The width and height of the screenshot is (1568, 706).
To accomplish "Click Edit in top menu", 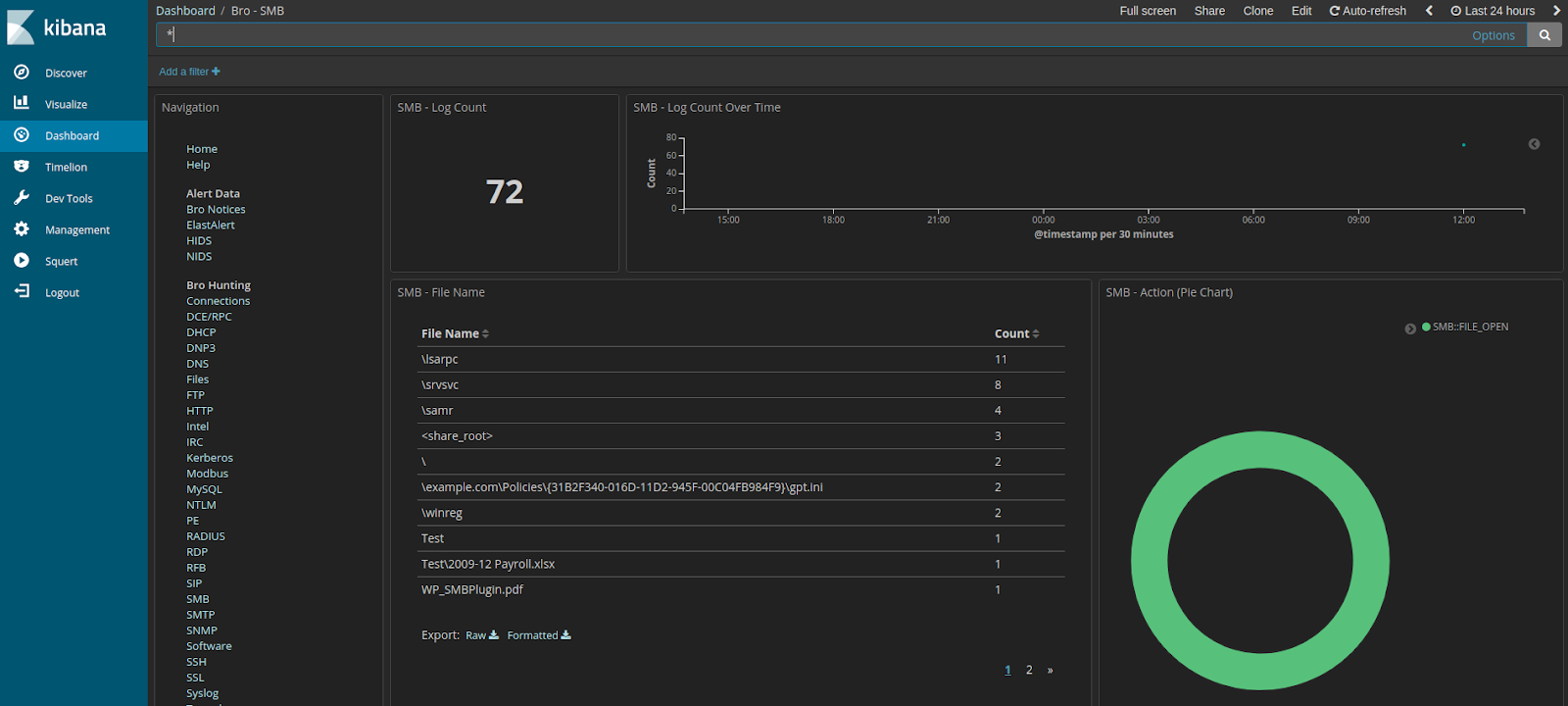I will click(1301, 11).
